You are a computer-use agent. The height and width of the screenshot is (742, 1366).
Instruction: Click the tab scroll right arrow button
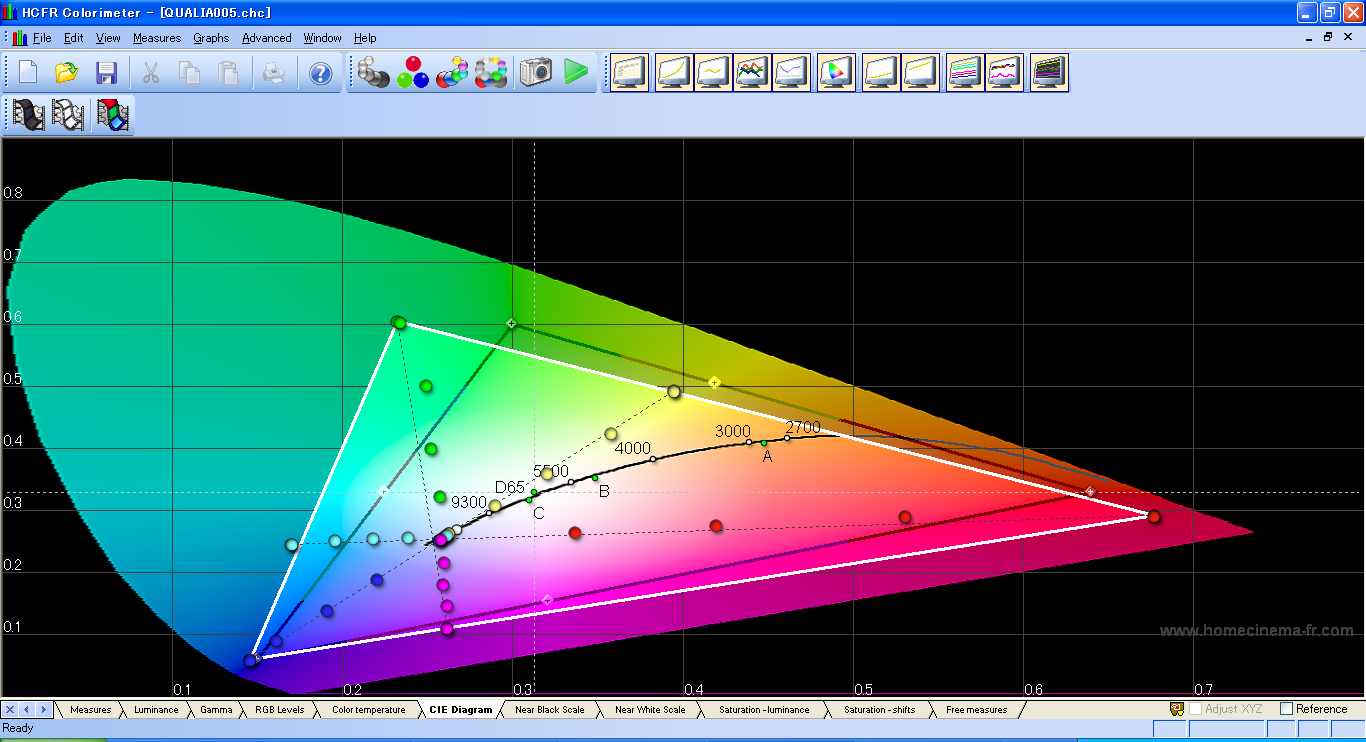pyautogui.click(x=43, y=710)
